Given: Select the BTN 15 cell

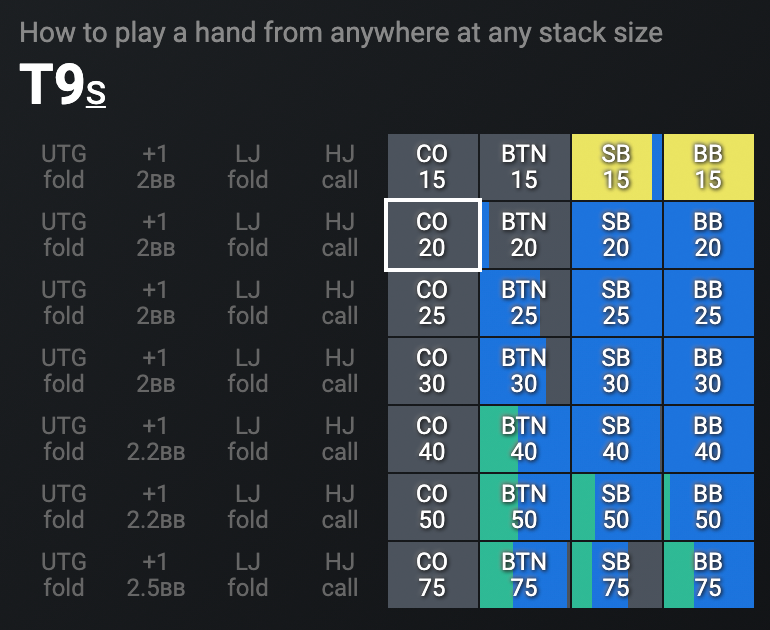Looking at the screenshot, I should coord(524,167).
